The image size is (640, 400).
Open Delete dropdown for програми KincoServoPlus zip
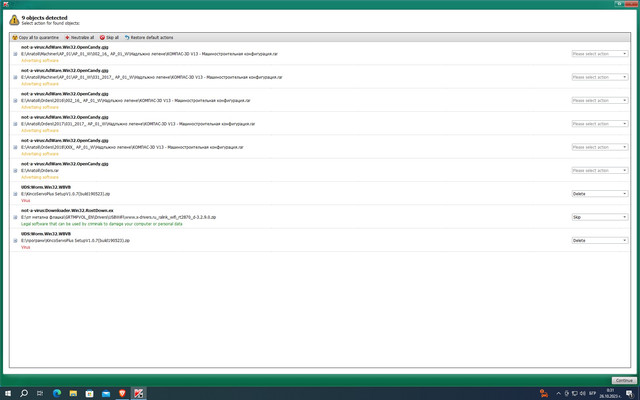click(600, 240)
